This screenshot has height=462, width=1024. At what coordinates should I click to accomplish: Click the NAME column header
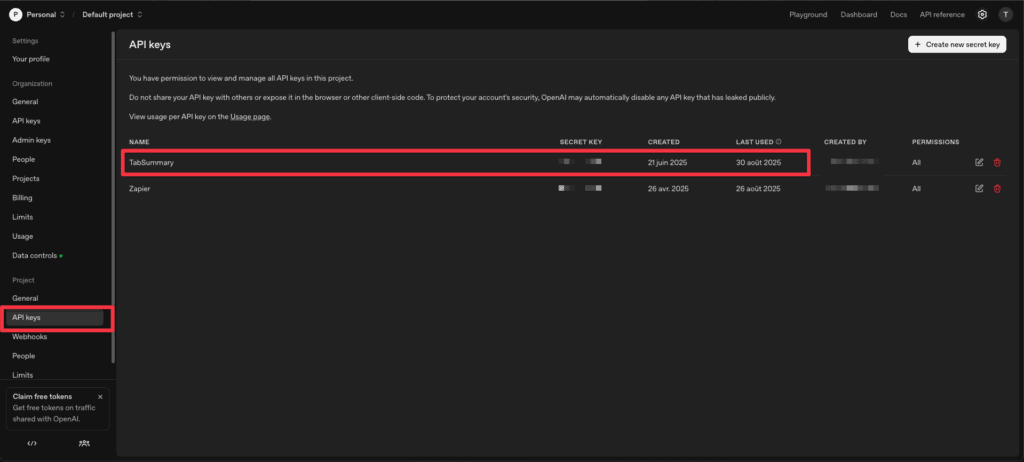click(138, 141)
